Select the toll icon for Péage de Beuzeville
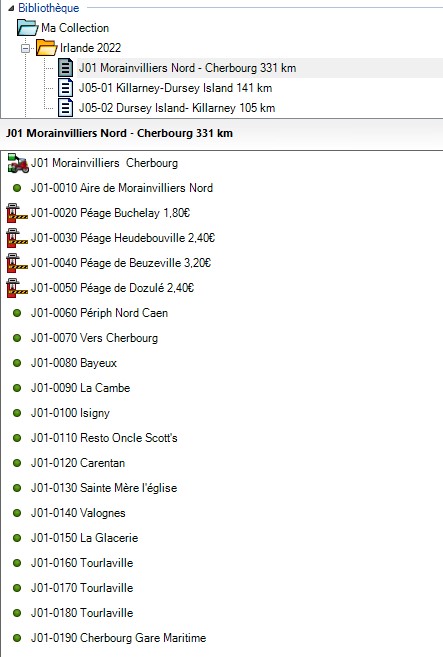The height and width of the screenshot is (657, 443). (17, 263)
